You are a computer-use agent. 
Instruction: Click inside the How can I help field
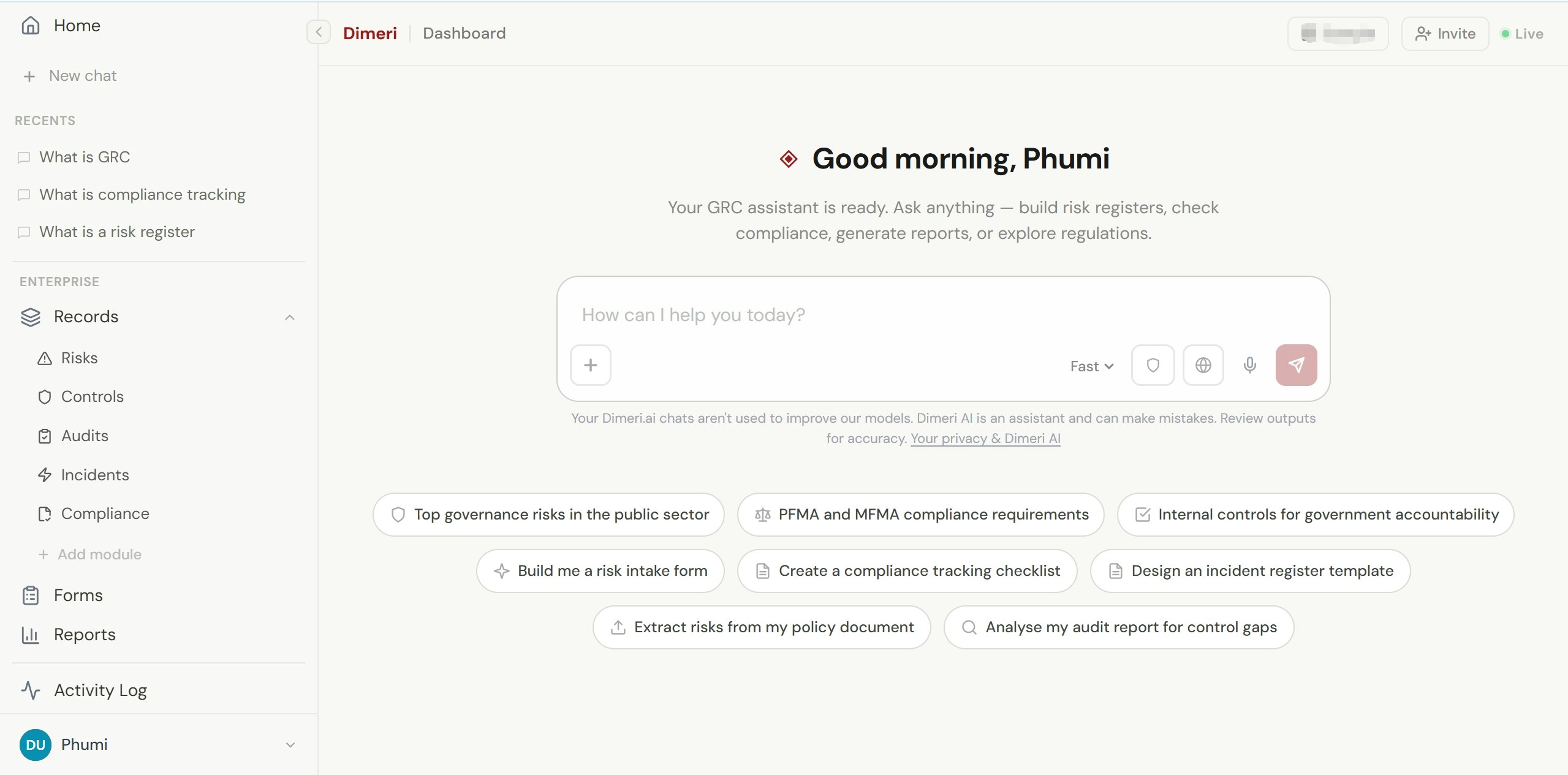[858, 314]
